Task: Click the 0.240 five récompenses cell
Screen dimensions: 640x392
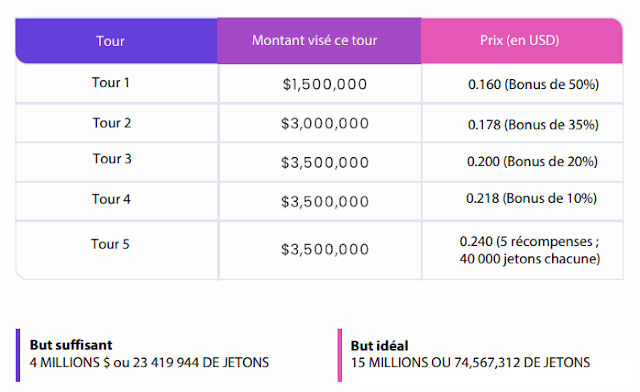Action: click(x=530, y=250)
